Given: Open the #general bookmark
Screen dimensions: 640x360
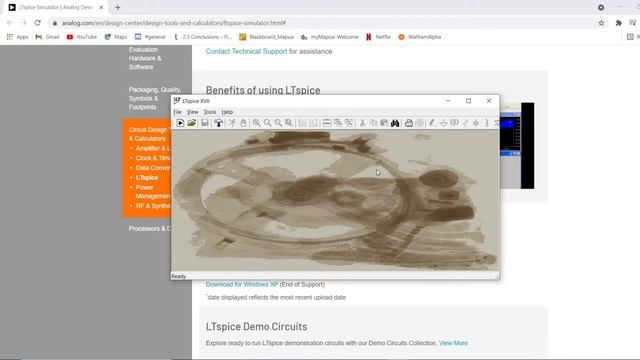Looking at the screenshot, I should click(150, 37).
